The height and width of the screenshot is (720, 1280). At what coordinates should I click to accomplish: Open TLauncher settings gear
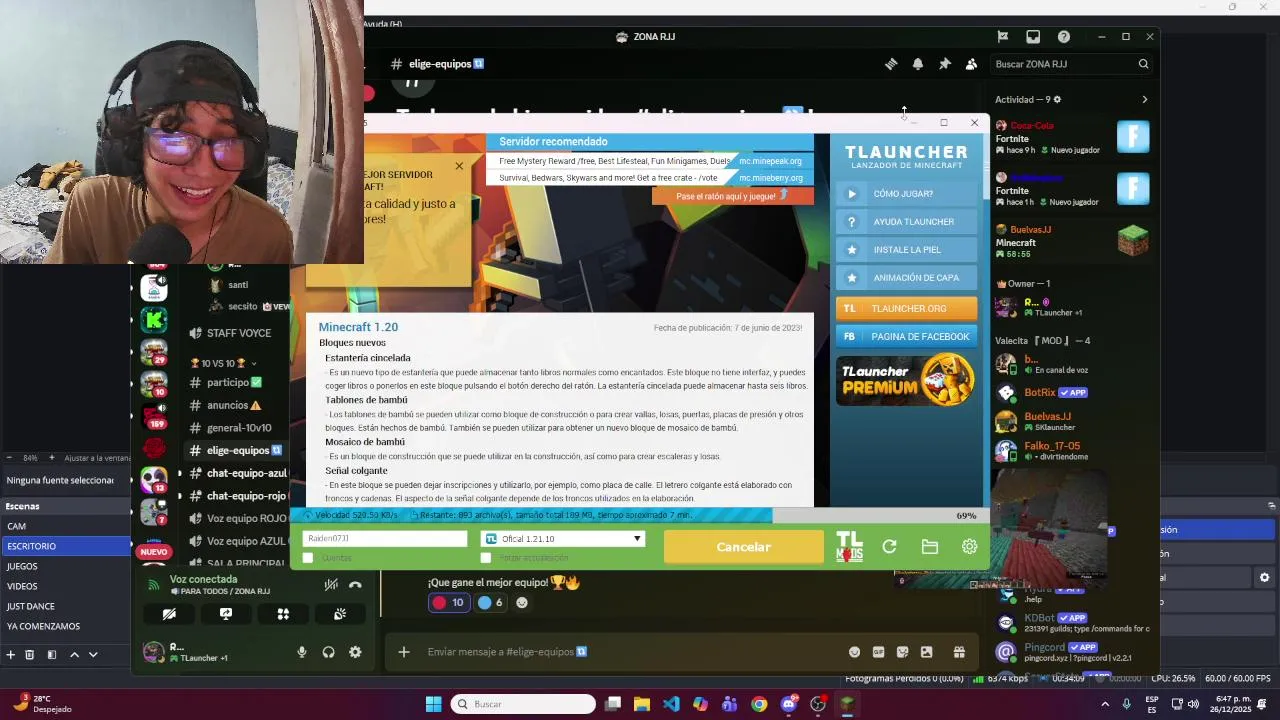click(x=969, y=547)
